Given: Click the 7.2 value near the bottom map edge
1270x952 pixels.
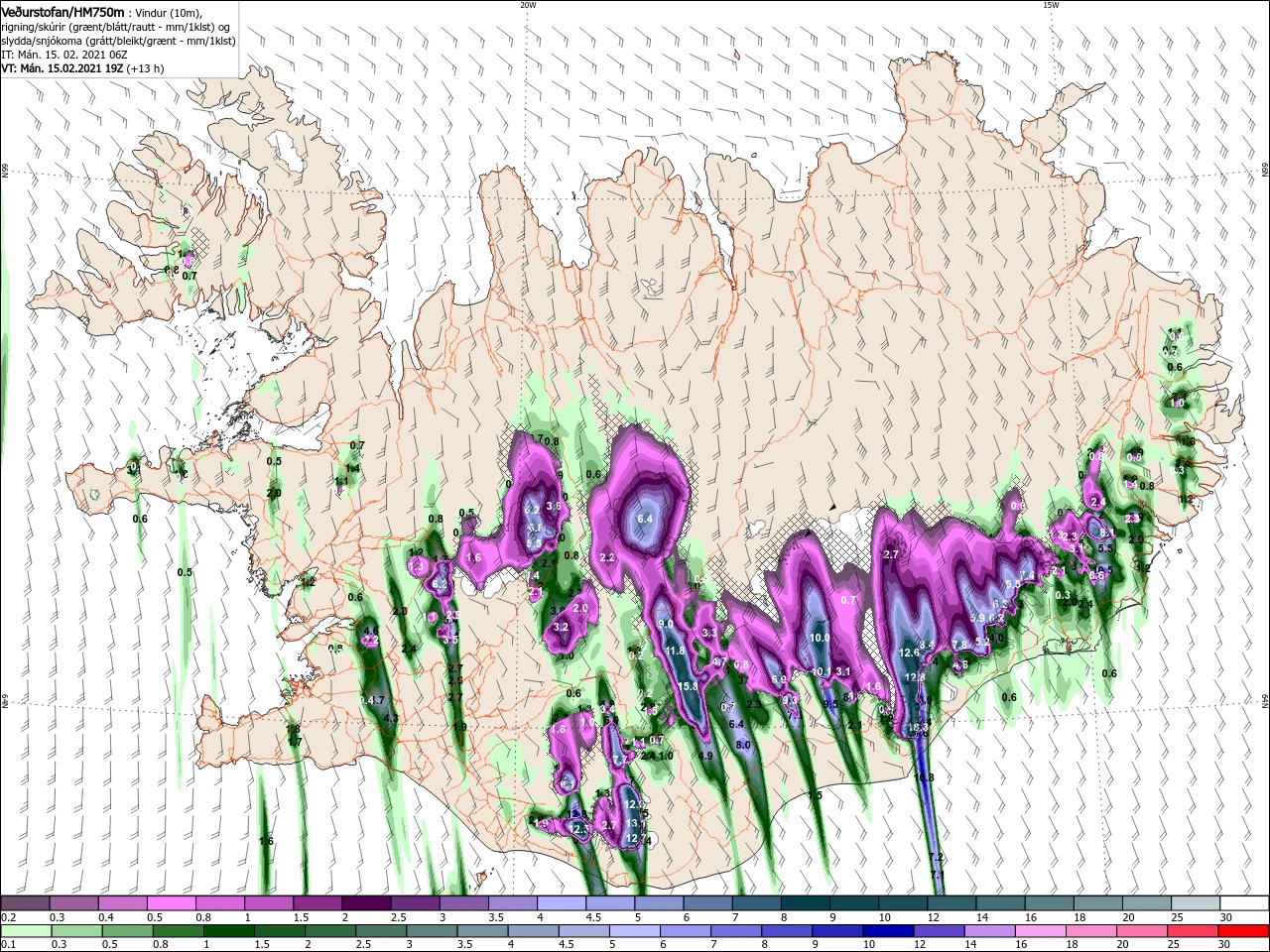Looking at the screenshot, I should 936,857.
